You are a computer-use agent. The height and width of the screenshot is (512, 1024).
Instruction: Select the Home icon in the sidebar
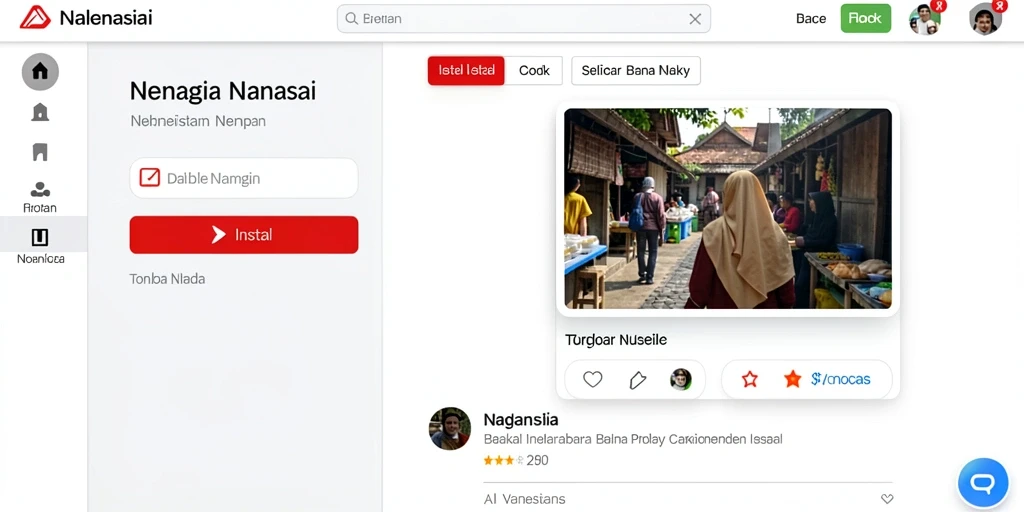40,71
